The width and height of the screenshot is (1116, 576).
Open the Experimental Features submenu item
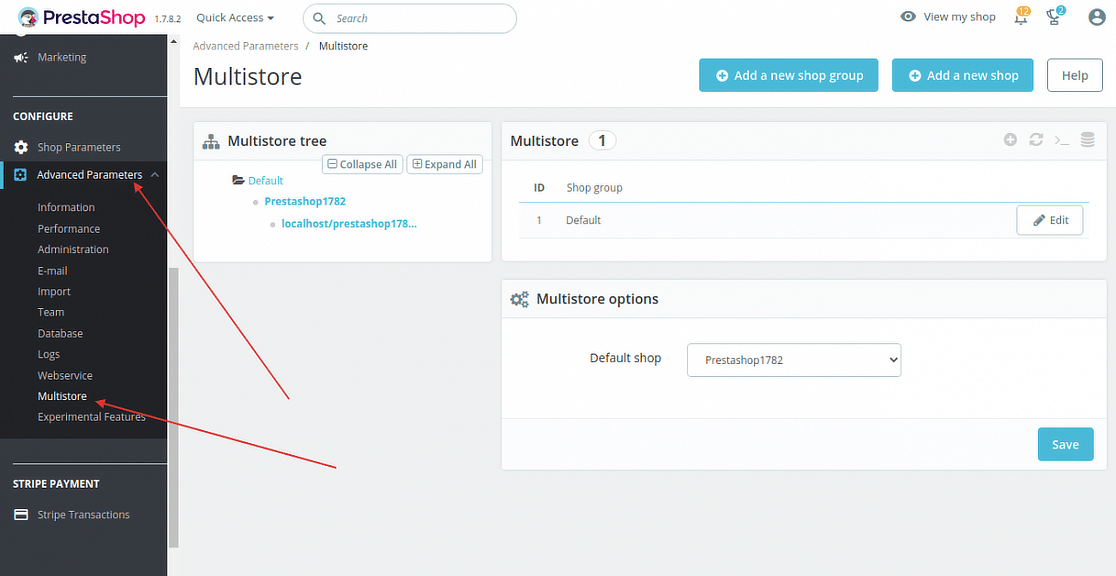(x=92, y=417)
